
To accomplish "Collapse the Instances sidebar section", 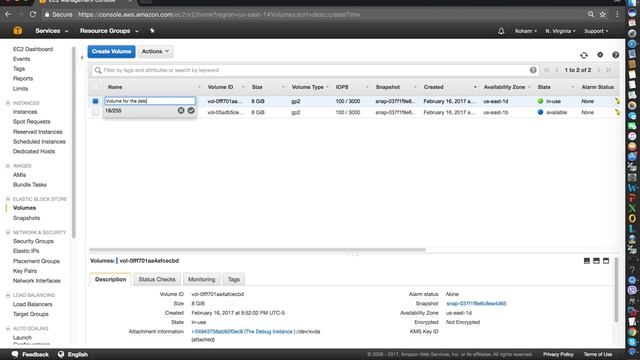I will [x=8, y=103].
